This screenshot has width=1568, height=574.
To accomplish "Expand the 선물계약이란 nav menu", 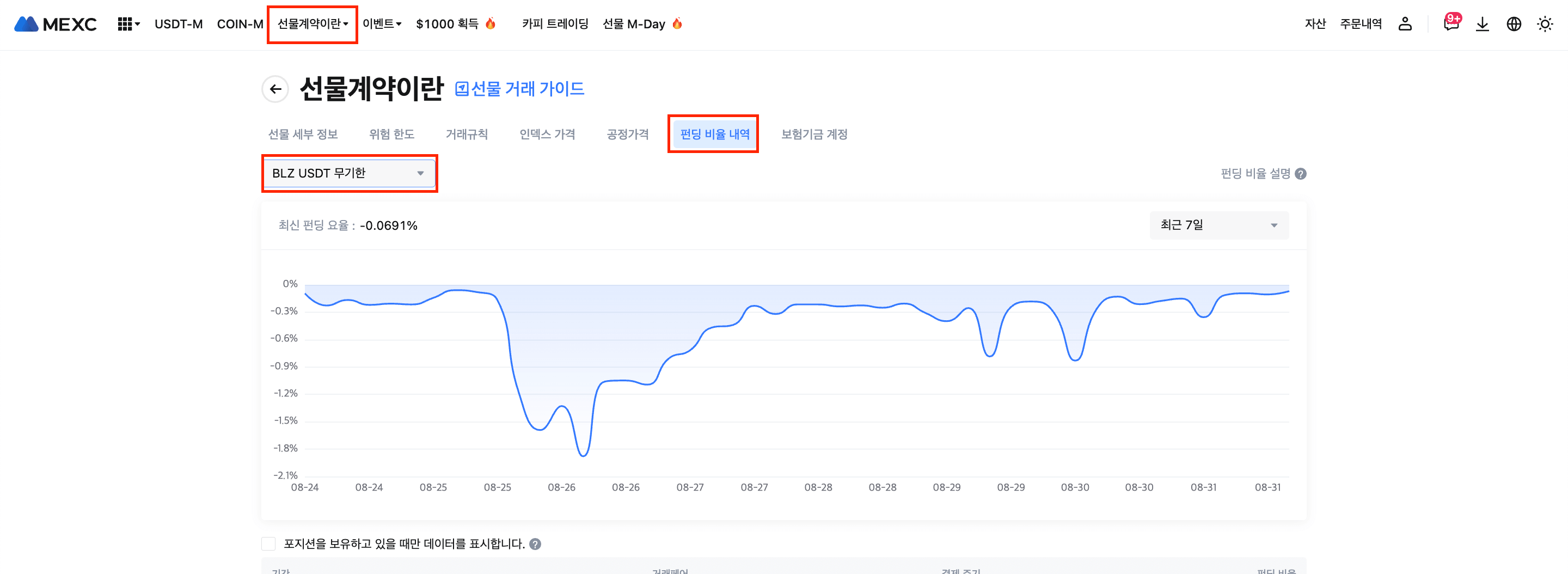I will click(313, 25).
